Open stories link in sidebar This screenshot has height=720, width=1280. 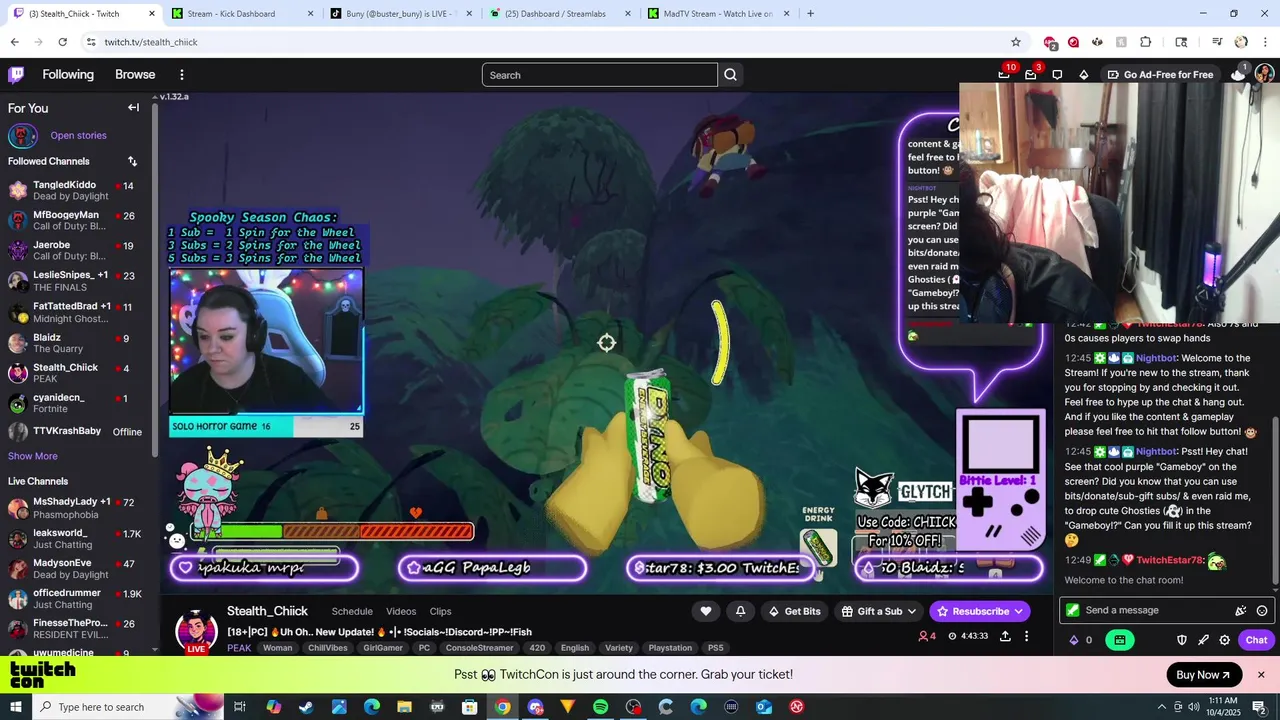(78, 135)
